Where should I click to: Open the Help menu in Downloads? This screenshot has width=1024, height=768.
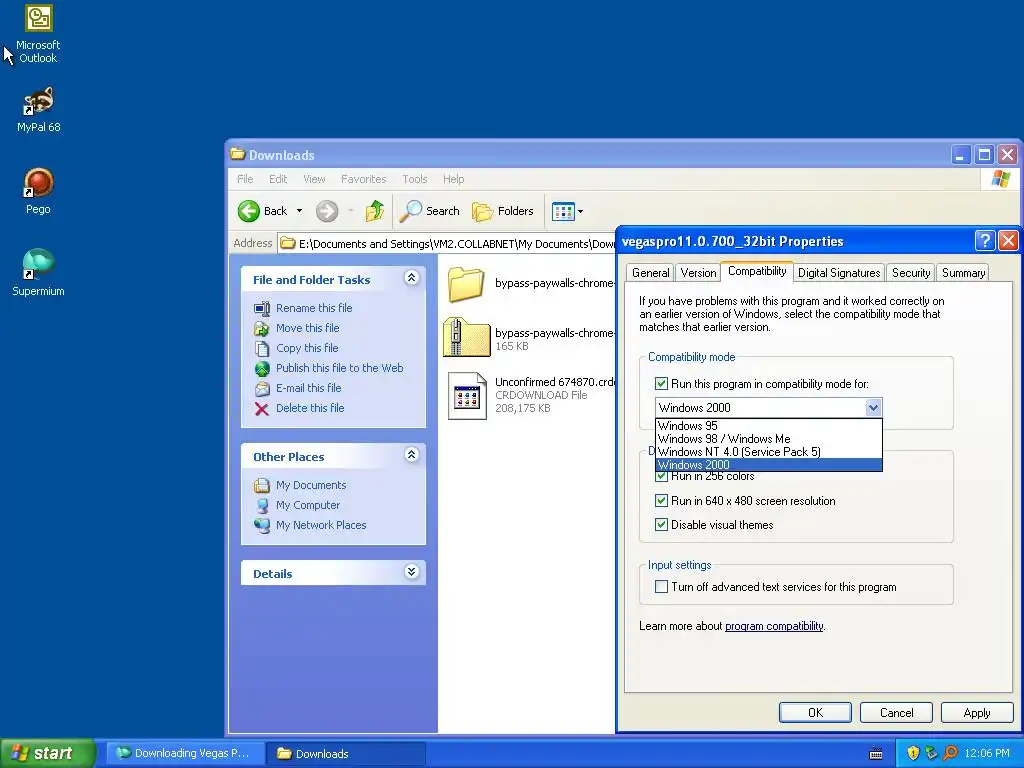tap(453, 179)
